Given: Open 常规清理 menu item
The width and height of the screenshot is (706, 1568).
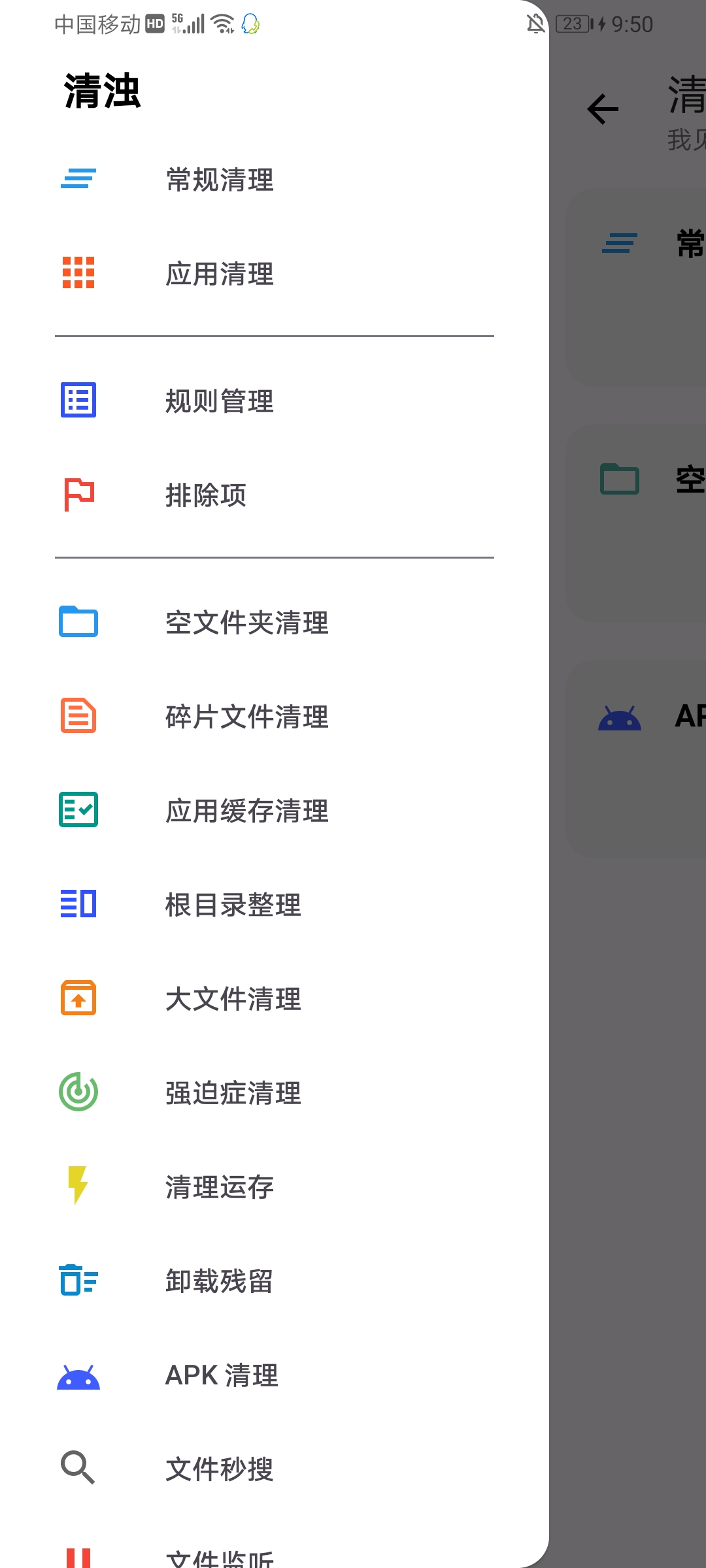Looking at the screenshot, I should pyautogui.click(x=275, y=179).
